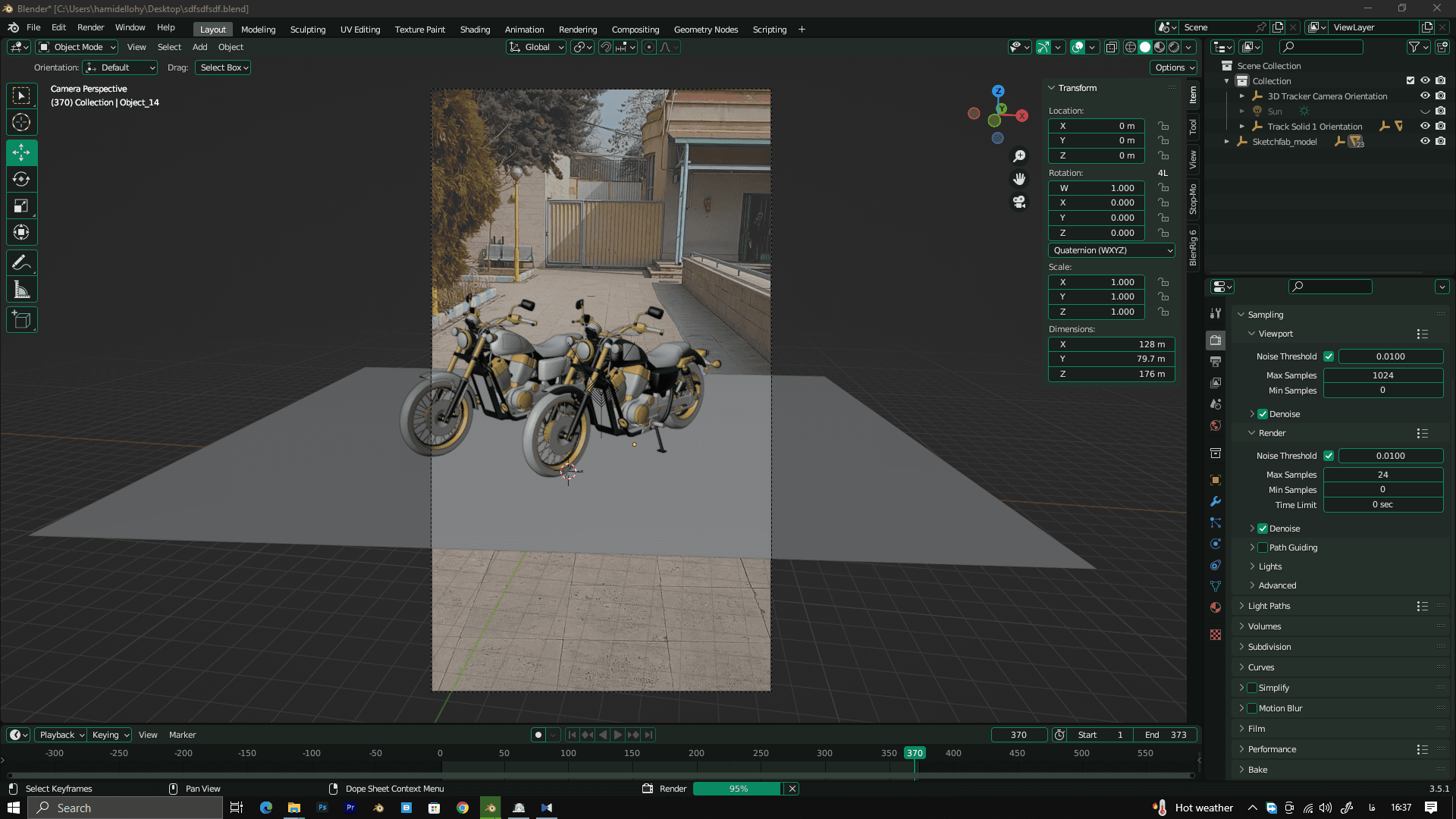This screenshot has height=819, width=1456.
Task: Toggle viewport overlays
Action: point(1078,47)
